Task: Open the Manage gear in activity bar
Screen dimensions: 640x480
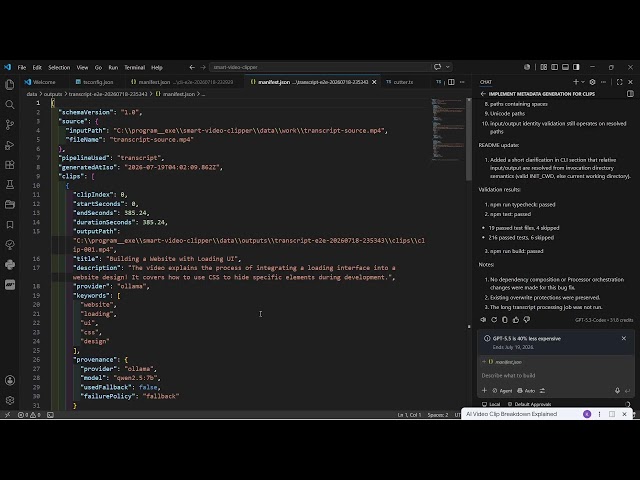Action: coord(10,400)
